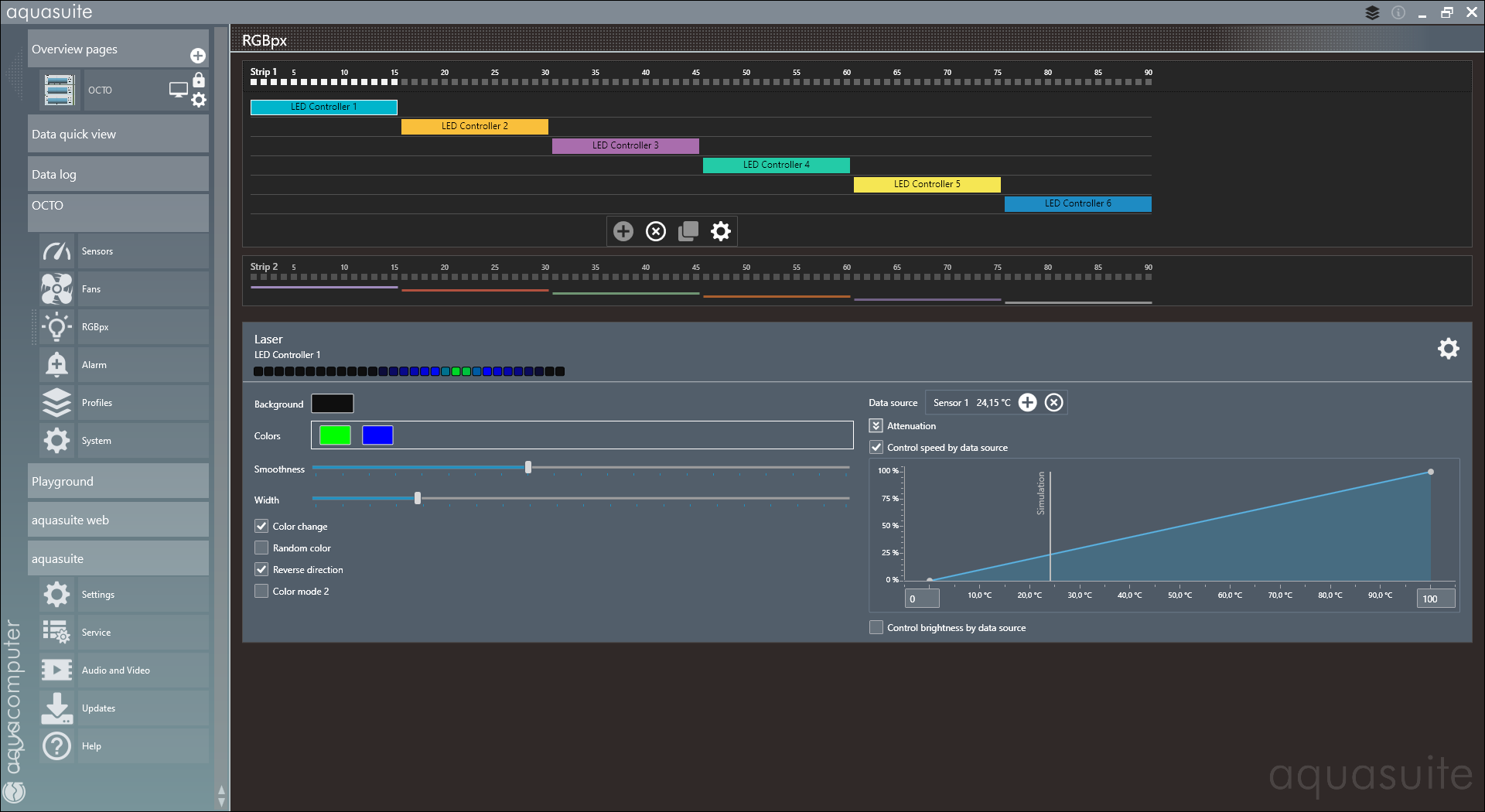Delete the selected LED controller
This screenshot has height=812, width=1485.
[x=656, y=231]
